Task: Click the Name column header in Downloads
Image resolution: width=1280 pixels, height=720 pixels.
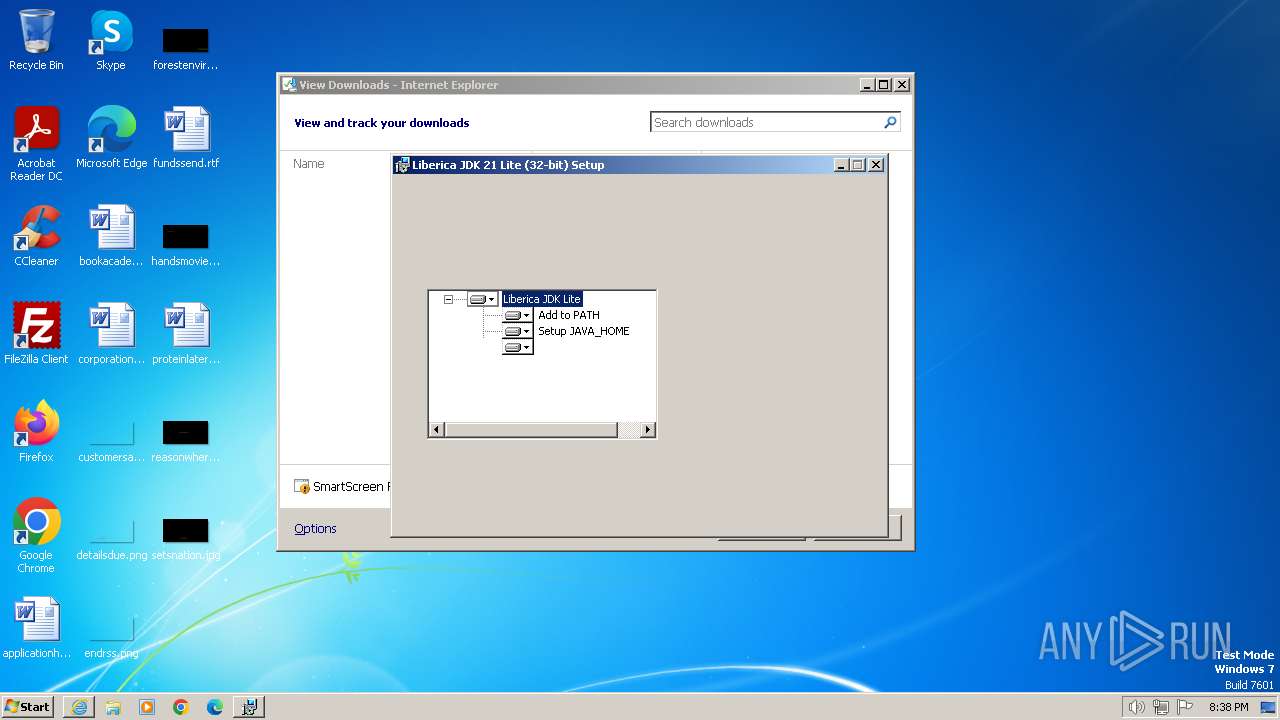Action: tap(309, 164)
